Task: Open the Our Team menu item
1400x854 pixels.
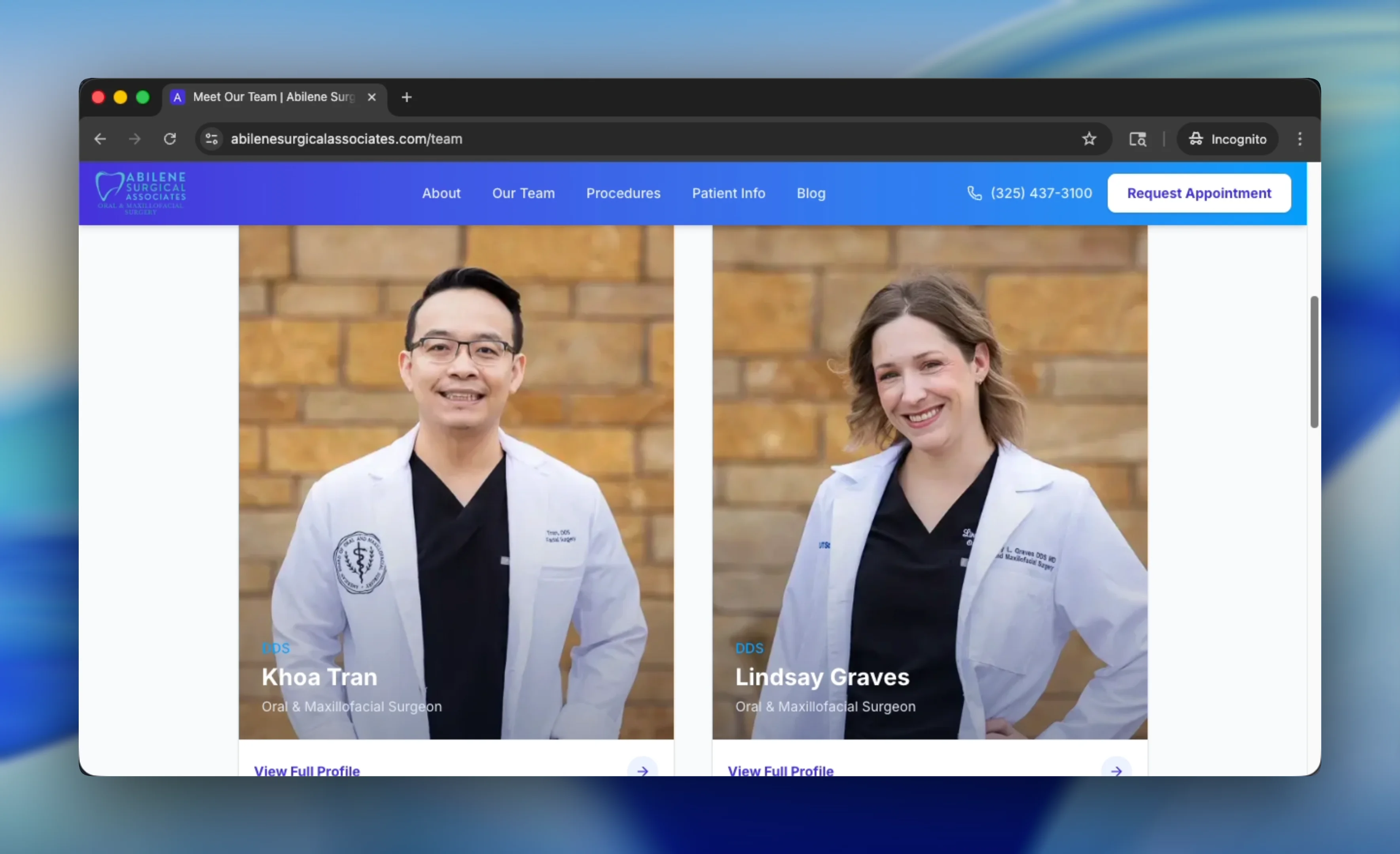Action: (x=523, y=193)
